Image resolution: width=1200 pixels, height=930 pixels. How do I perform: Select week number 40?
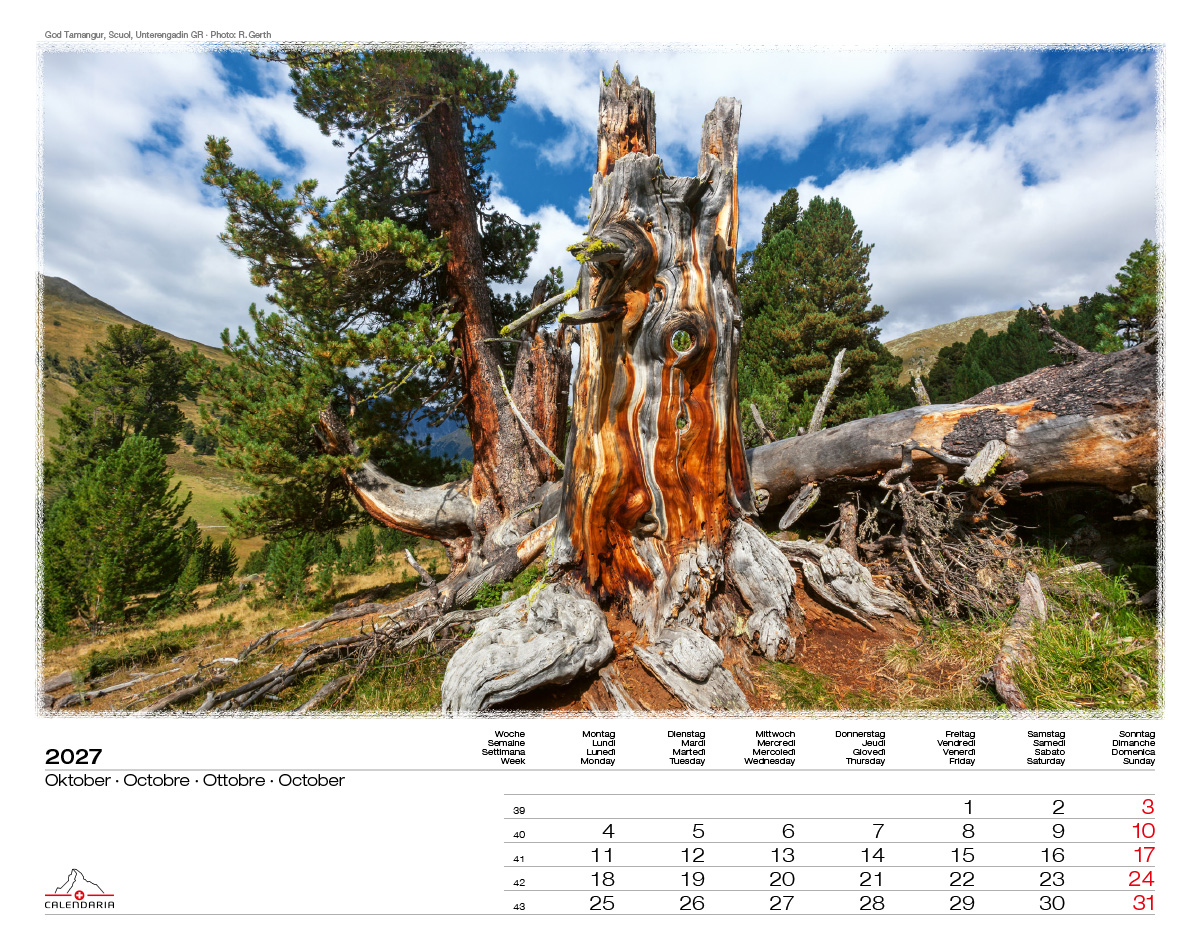(519, 835)
